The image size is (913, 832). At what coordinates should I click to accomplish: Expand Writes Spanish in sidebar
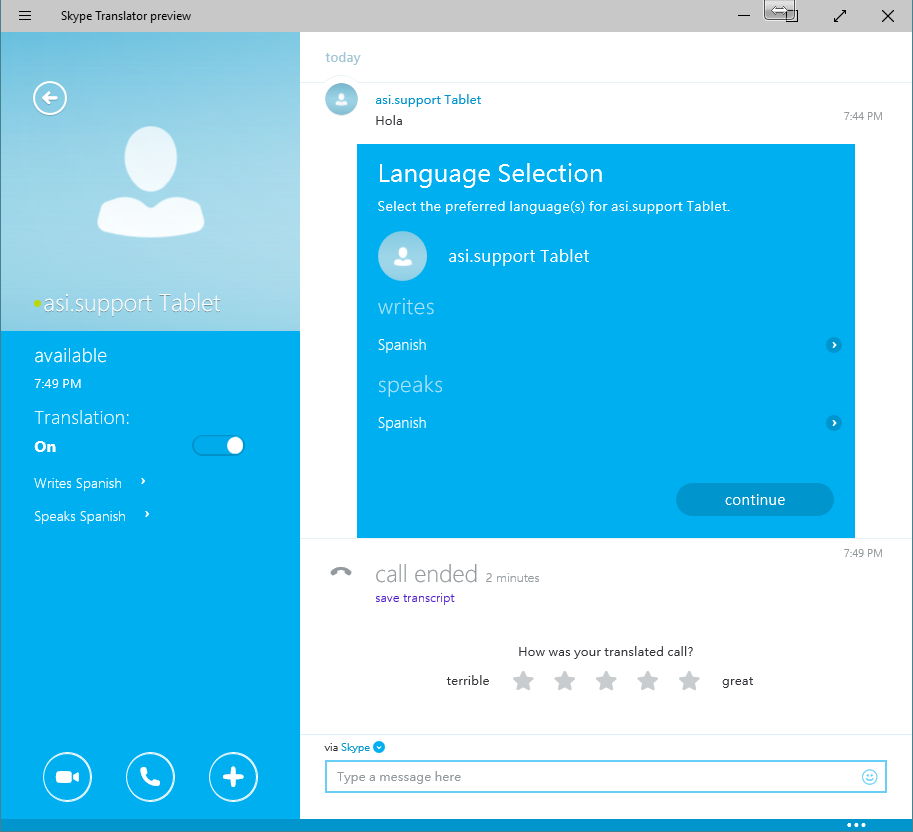(x=144, y=482)
